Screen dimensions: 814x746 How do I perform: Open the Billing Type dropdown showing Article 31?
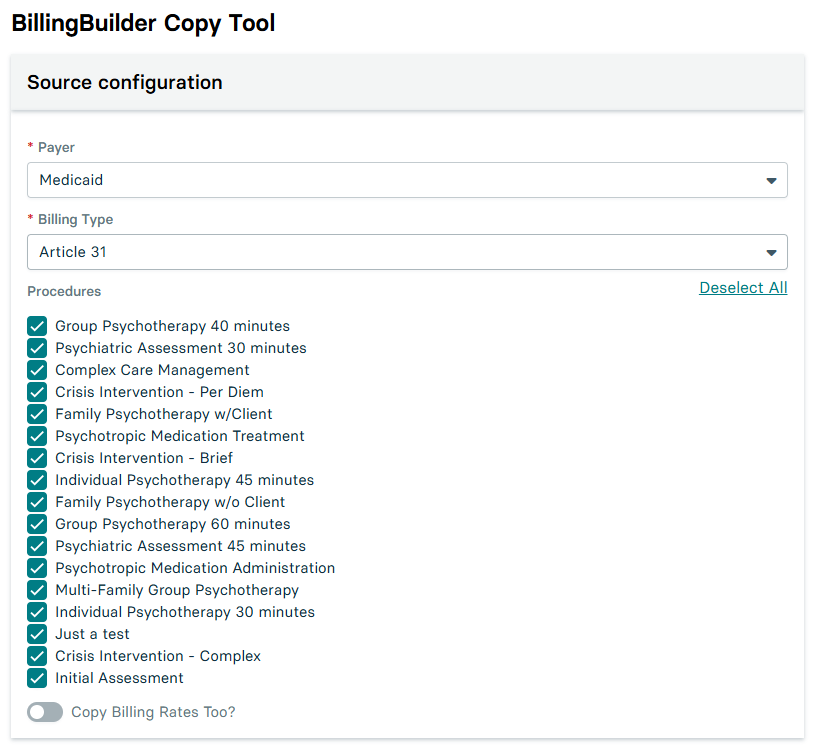point(407,252)
